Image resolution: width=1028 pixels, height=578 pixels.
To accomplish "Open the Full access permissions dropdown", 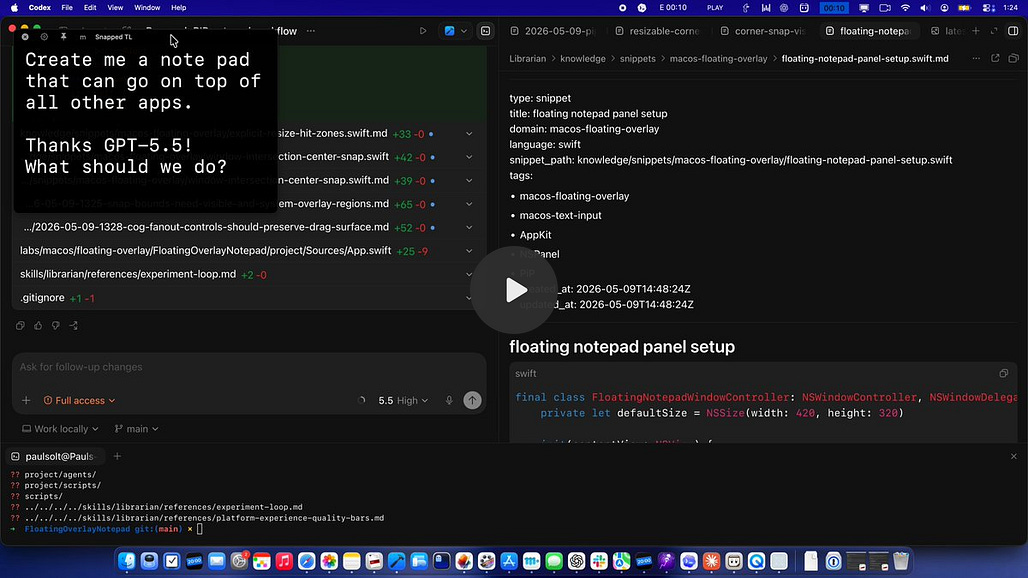I will [79, 400].
